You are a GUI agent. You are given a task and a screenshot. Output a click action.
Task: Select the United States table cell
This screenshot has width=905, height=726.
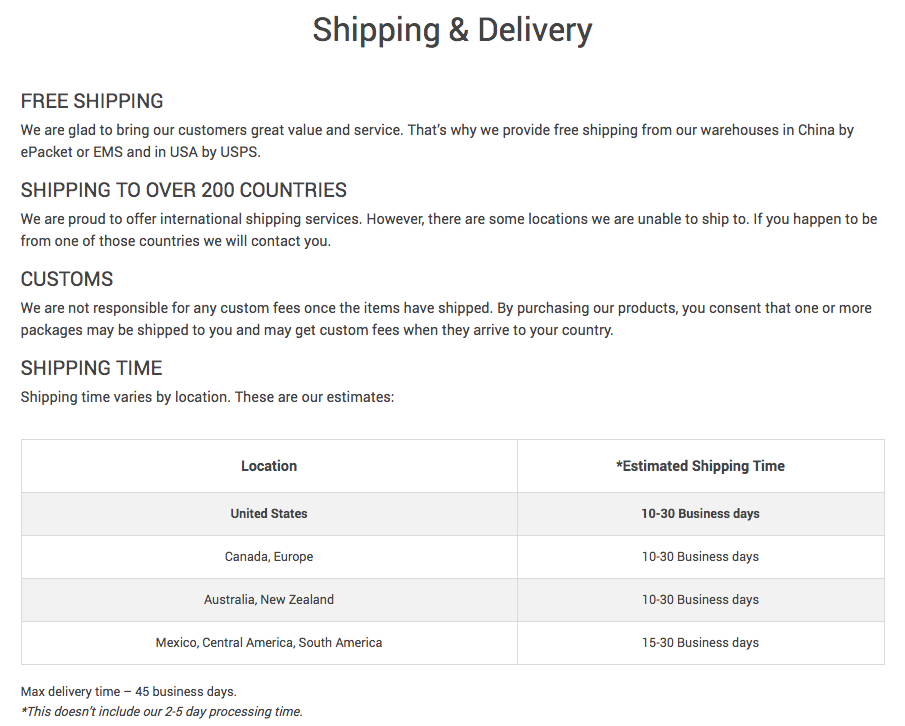click(269, 514)
